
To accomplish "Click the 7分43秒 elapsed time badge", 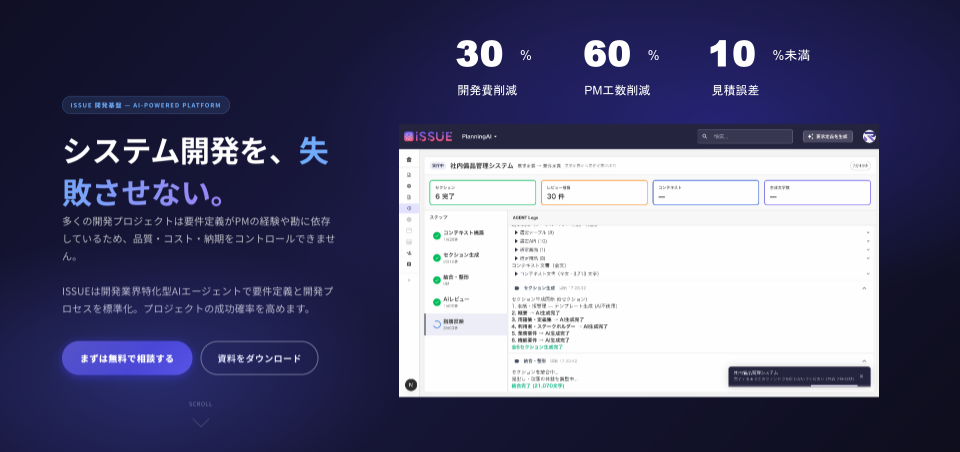I will pyautogui.click(x=860, y=165).
